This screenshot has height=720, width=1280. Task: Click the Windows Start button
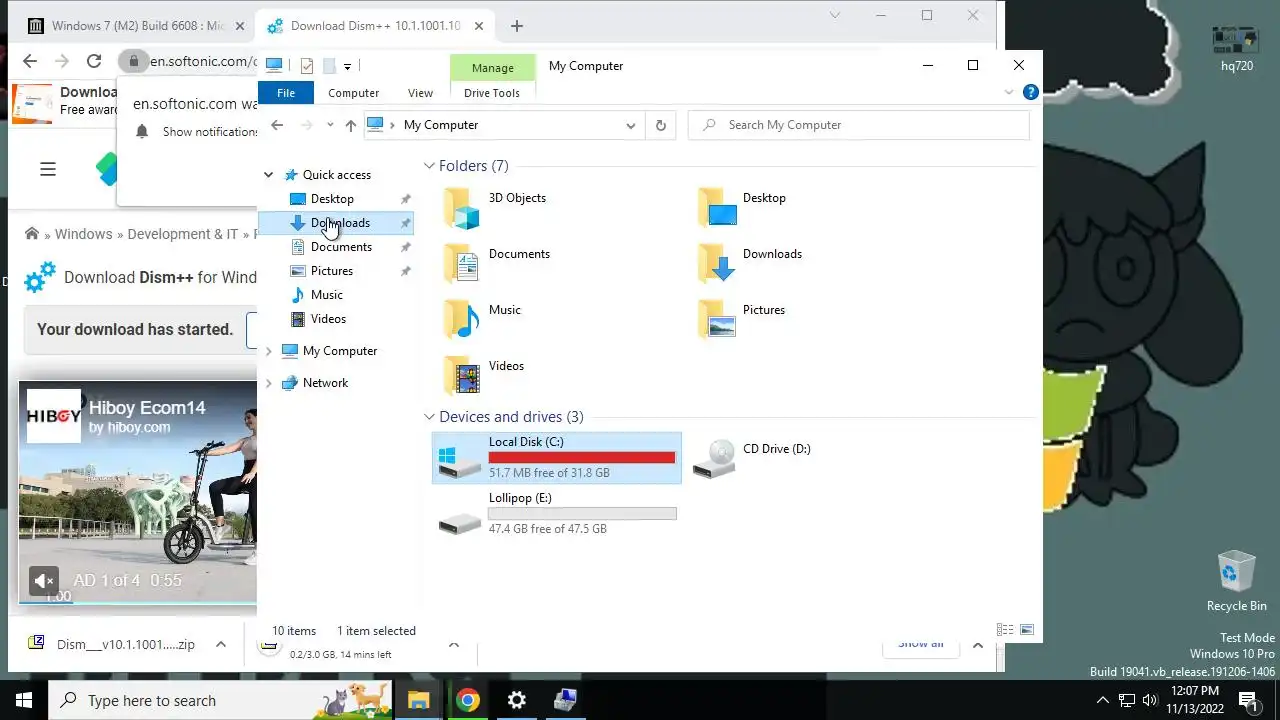24,700
